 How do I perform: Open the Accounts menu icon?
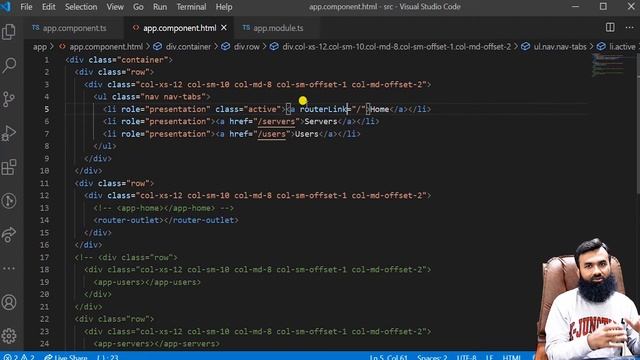[x=9, y=302]
